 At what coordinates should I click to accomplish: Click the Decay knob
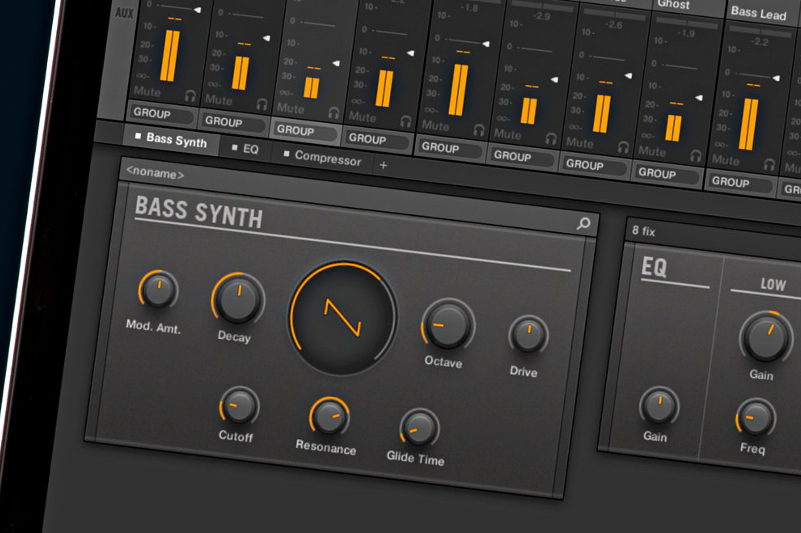238,298
